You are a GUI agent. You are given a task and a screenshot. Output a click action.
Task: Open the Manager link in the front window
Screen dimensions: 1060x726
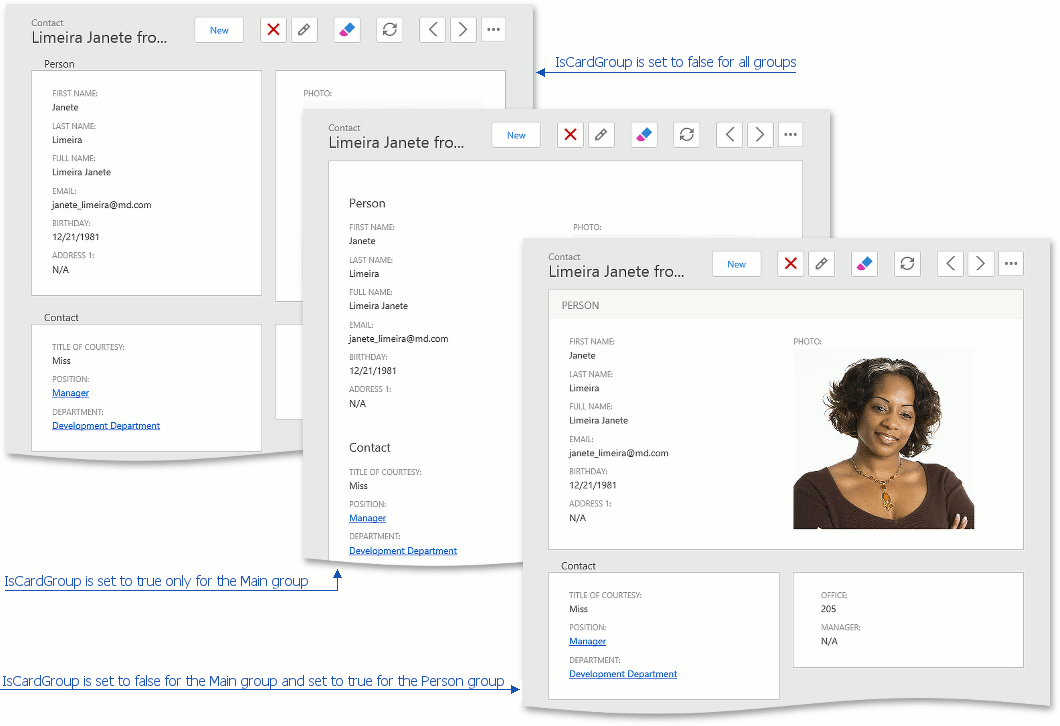click(587, 641)
